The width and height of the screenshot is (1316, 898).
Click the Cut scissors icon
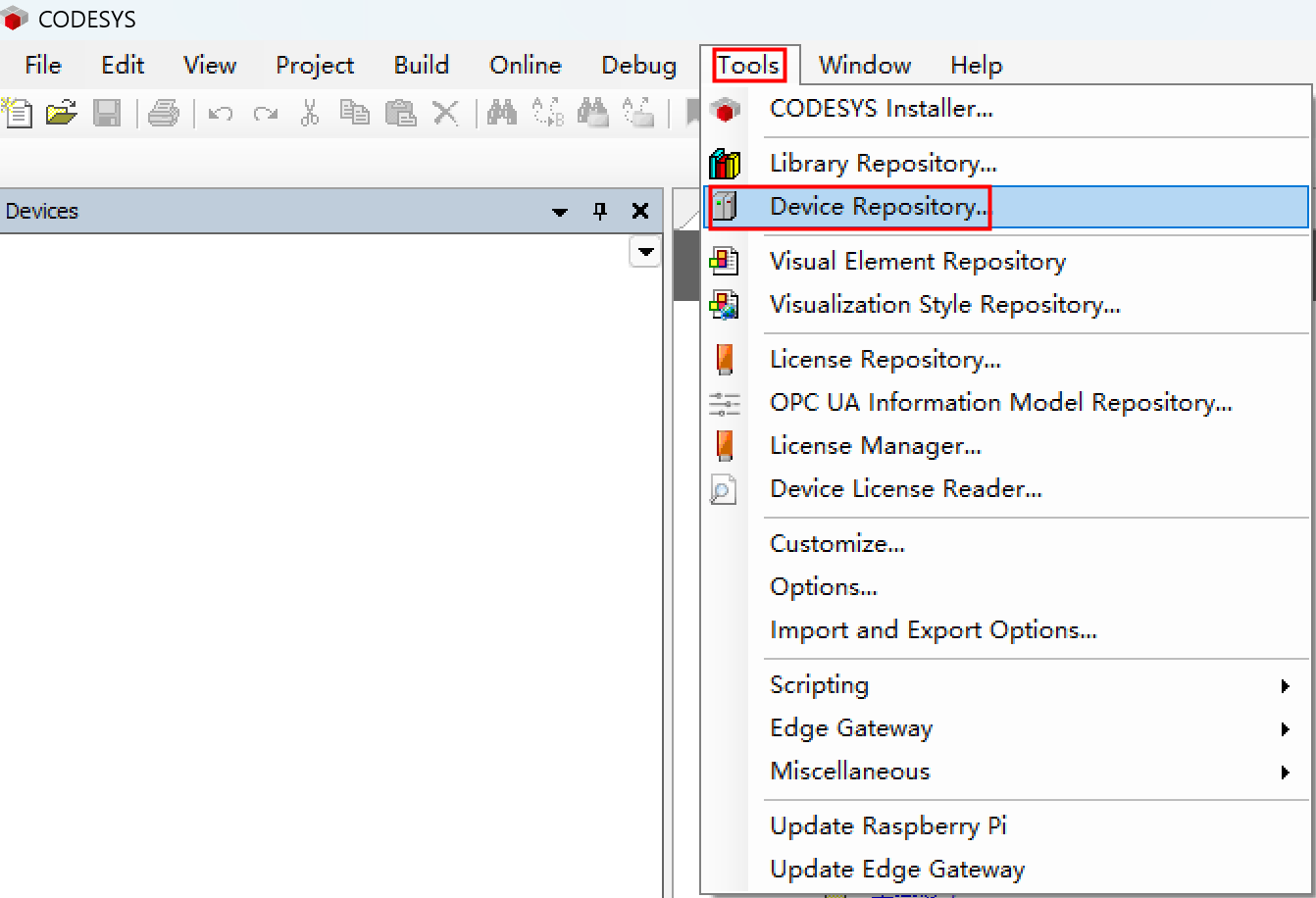tap(309, 114)
